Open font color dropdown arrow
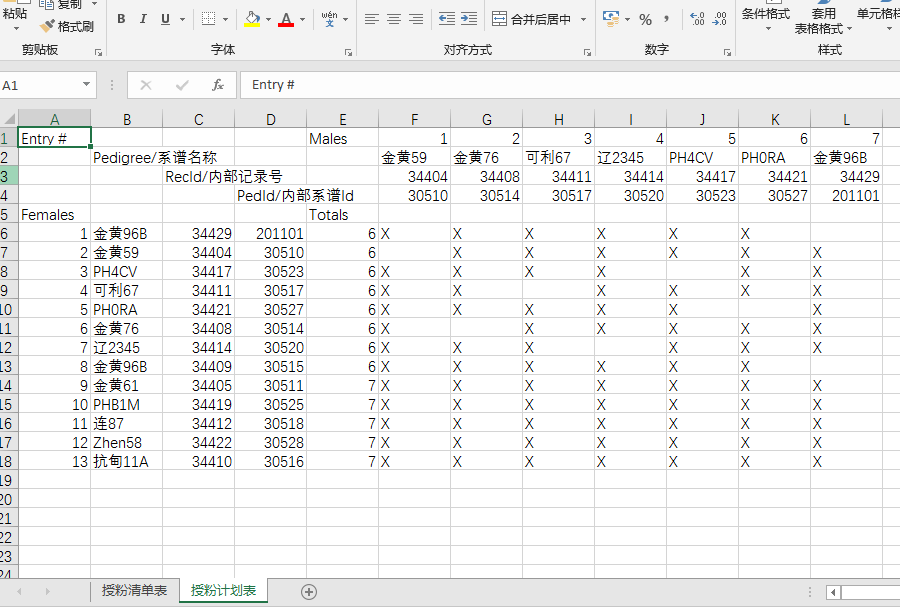This screenshot has width=900, height=607. pyautogui.click(x=302, y=20)
